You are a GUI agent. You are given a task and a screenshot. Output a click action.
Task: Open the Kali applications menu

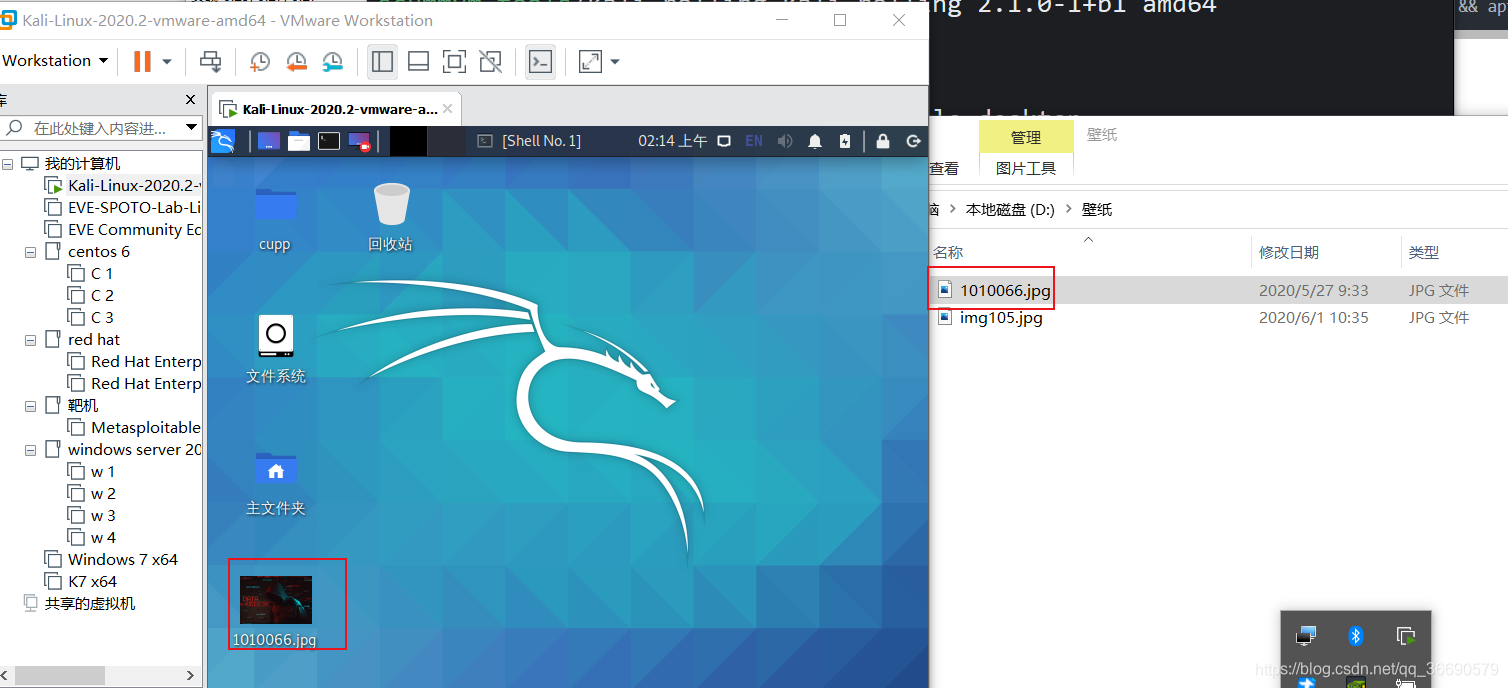[223, 140]
